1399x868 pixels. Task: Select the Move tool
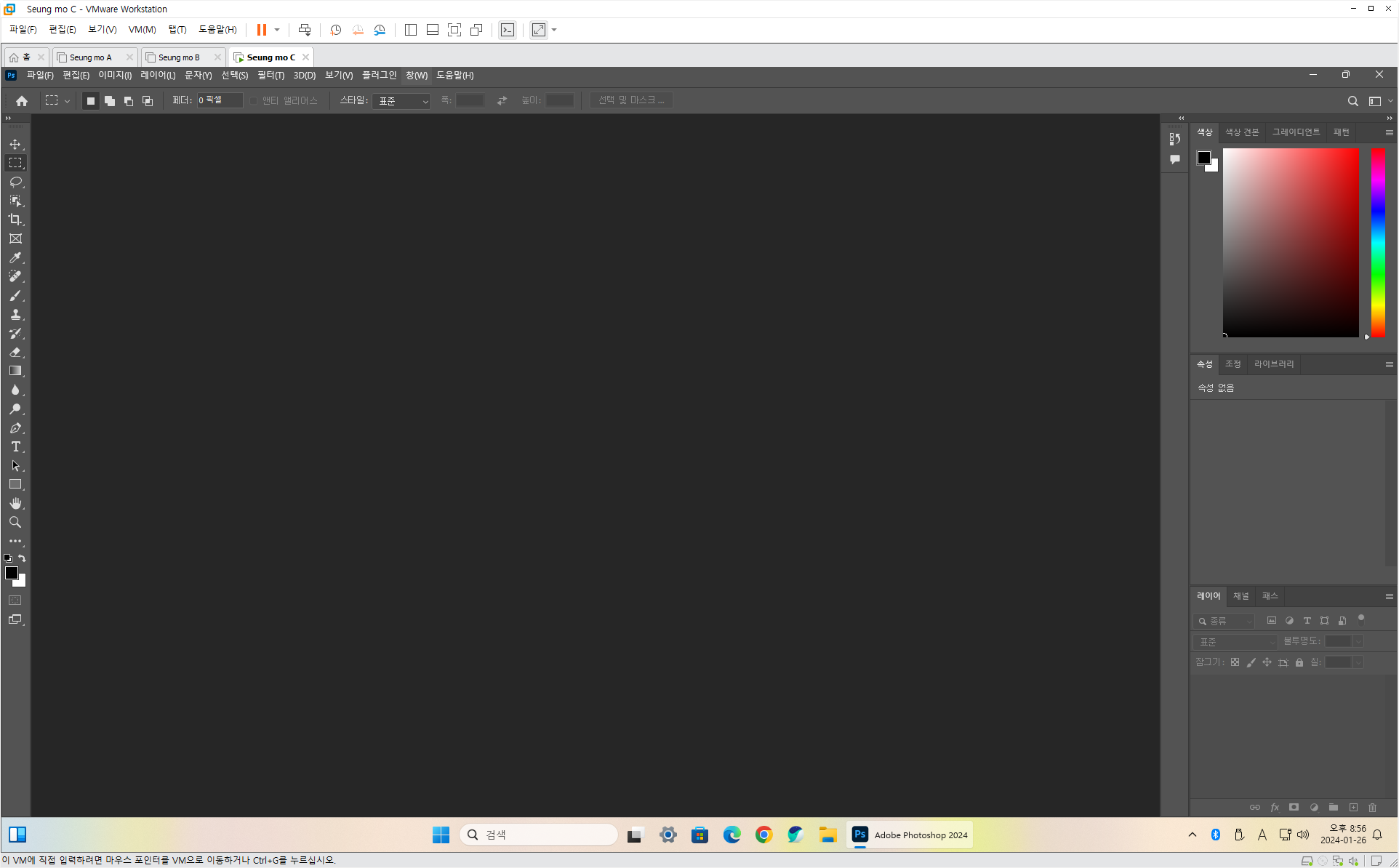pyautogui.click(x=15, y=144)
